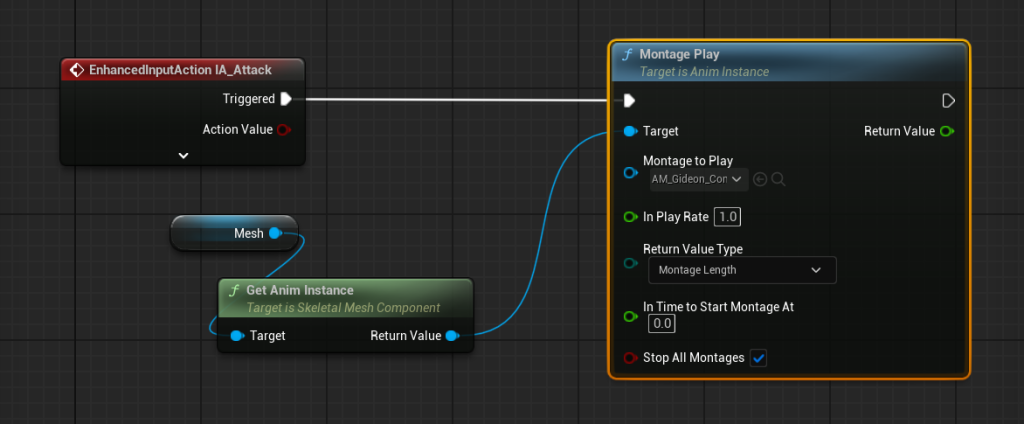The image size is (1024, 424).
Task: Click the Triggered execution output pin
Action: coord(285,99)
